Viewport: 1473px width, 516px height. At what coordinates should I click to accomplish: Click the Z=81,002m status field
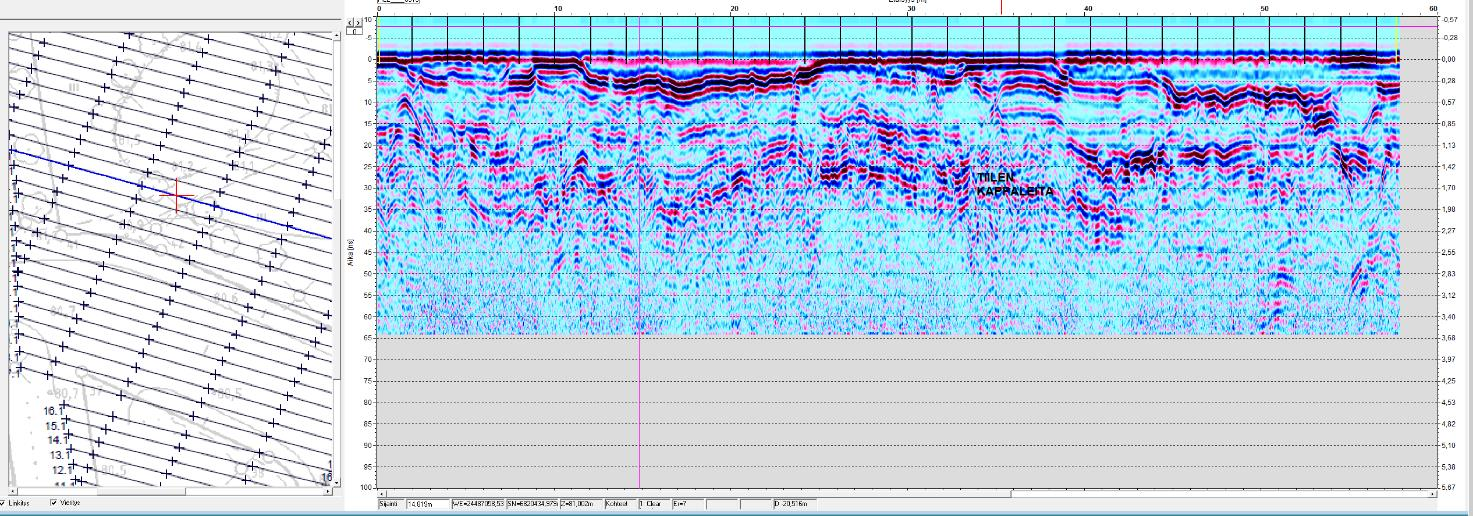pos(582,504)
